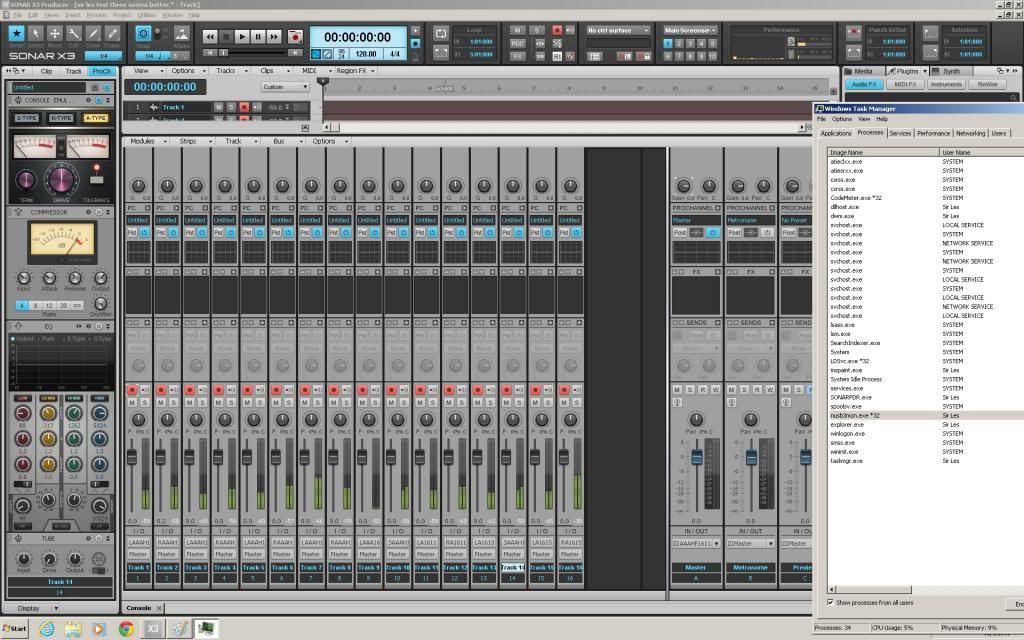Click the MIDI FX browser button
Screen dimensions: 1024x640
point(907,86)
